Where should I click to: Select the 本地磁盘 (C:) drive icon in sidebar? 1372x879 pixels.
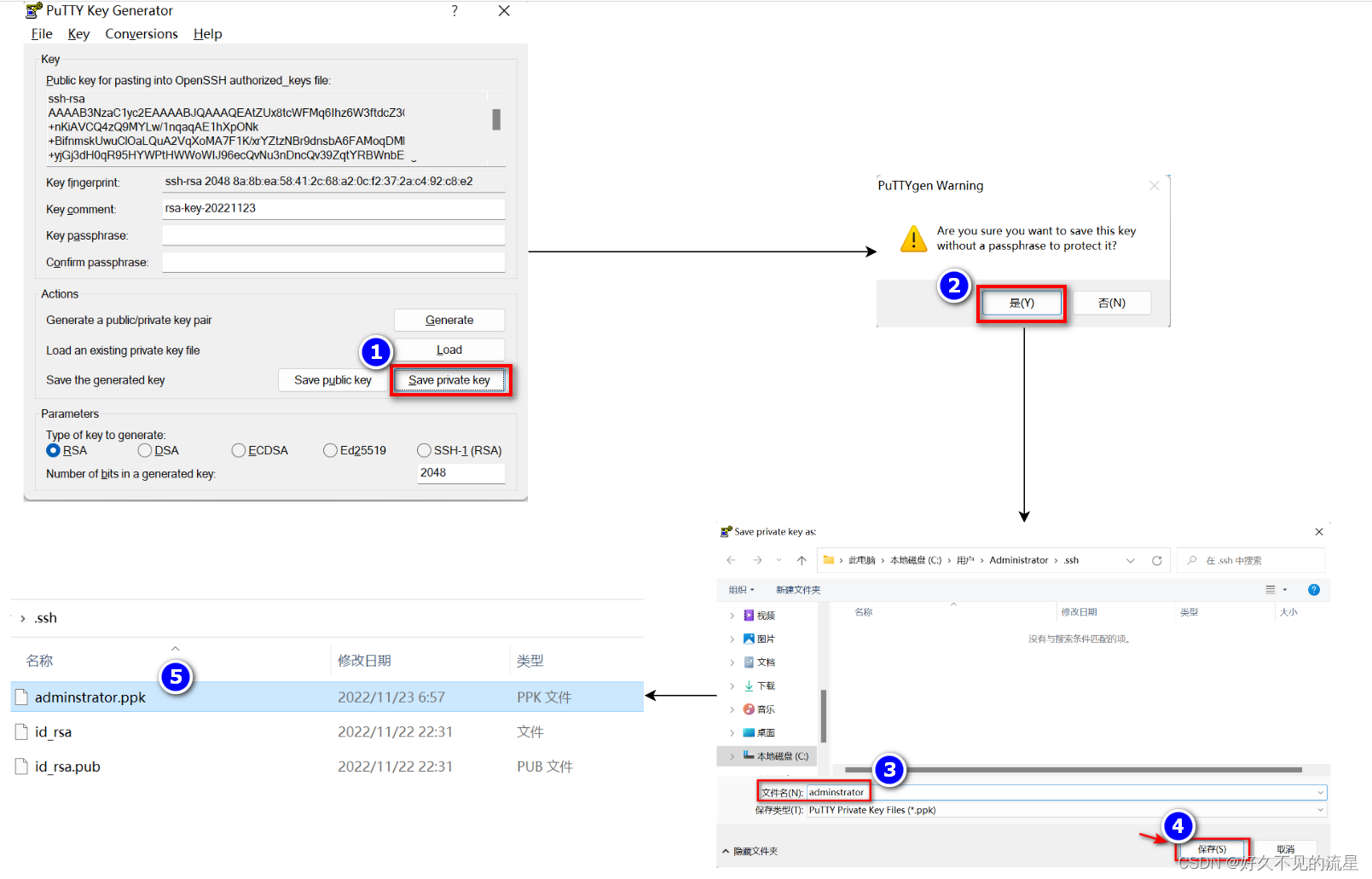click(749, 755)
